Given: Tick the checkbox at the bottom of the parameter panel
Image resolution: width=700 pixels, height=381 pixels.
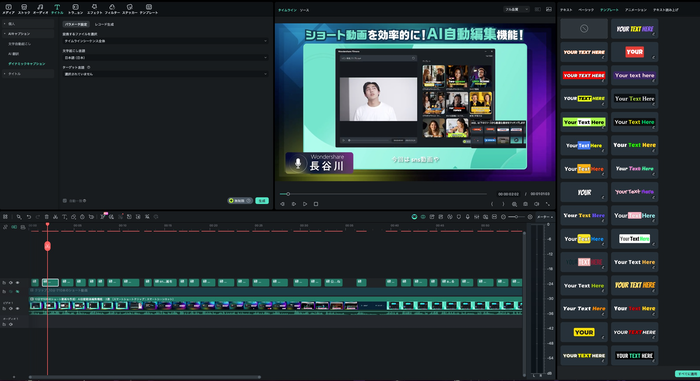Looking at the screenshot, I should pos(65,201).
